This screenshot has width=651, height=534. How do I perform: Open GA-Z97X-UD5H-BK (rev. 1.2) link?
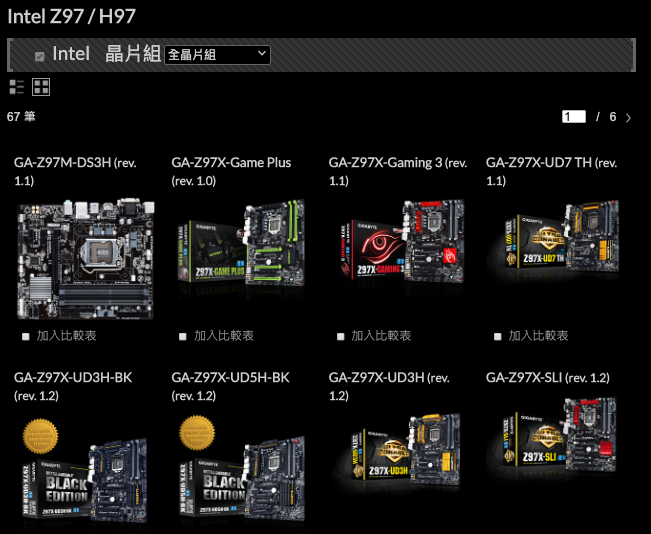tap(230, 387)
